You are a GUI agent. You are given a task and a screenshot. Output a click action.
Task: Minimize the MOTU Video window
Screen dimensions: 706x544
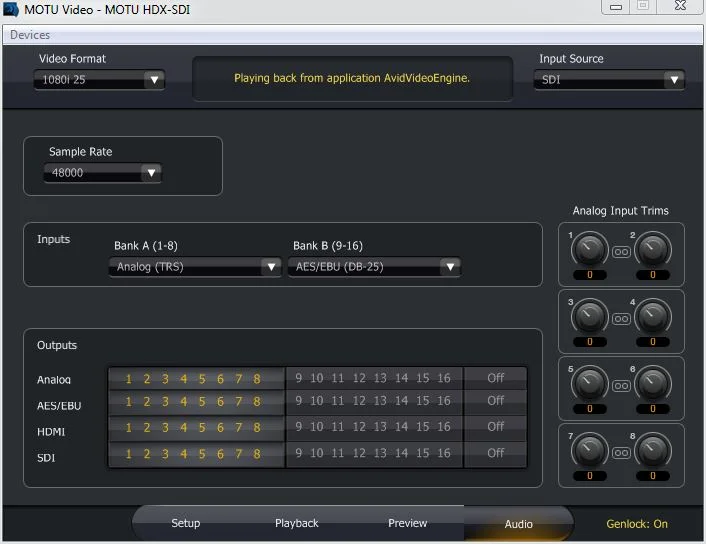[x=615, y=7]
